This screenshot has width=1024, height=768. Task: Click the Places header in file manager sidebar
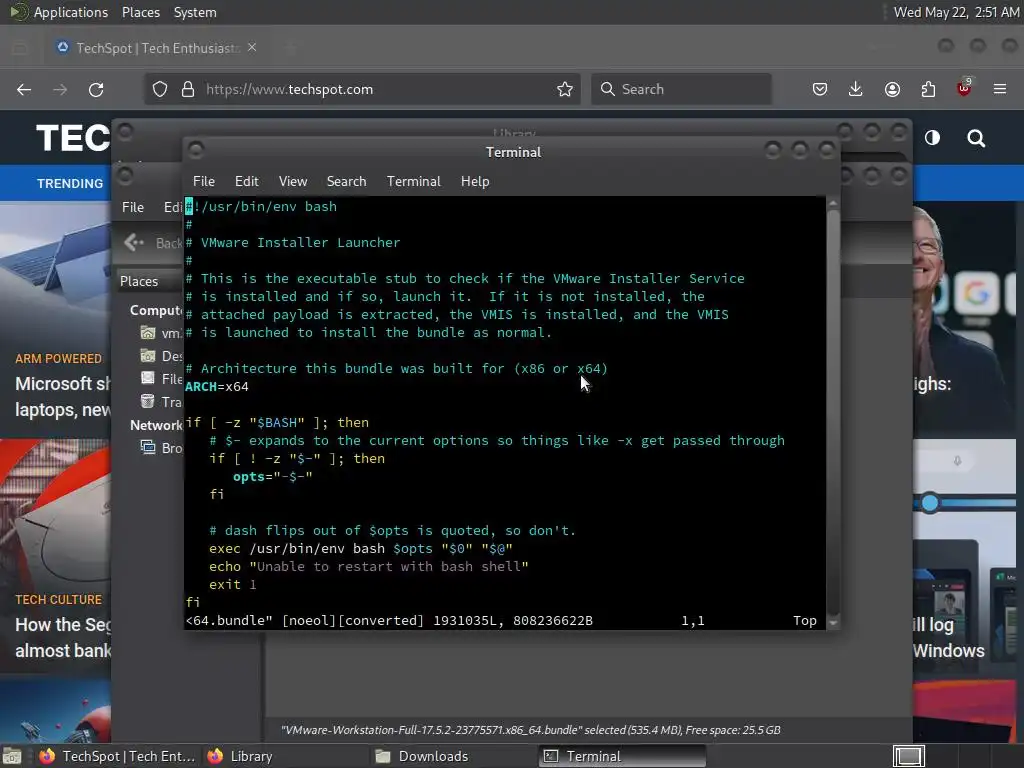click(x=139, y=281)
